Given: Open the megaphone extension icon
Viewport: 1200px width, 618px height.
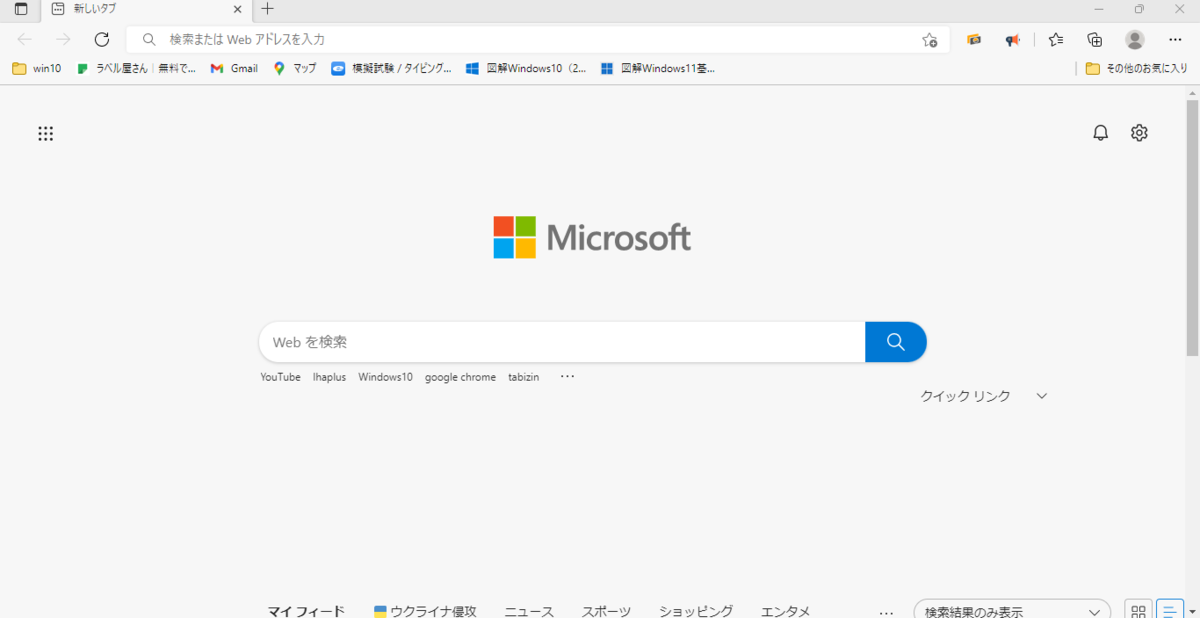Looking at the screenshot, I should pos(1013,40).
